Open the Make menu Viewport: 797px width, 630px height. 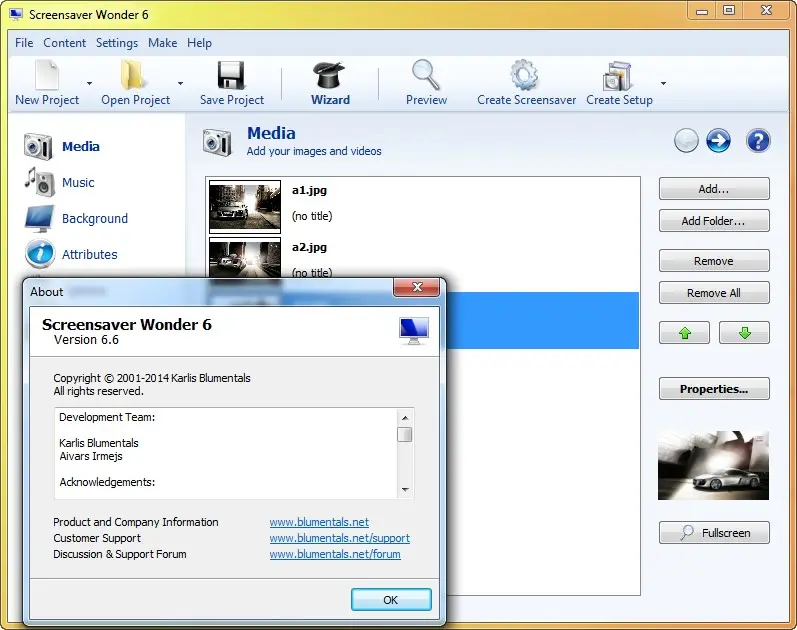pyautogui.click(x=163, y=43)
